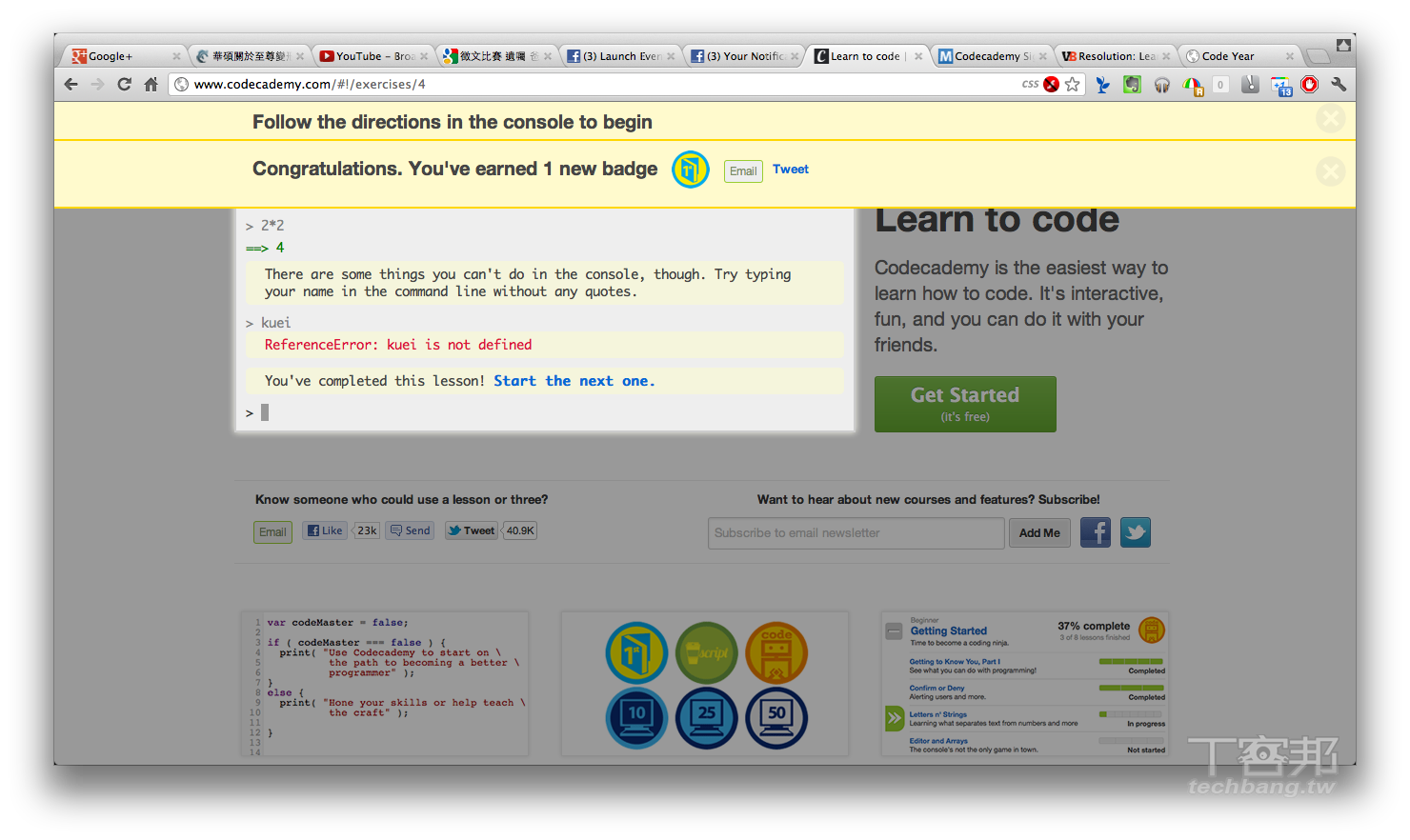The image size is (1410, 840).
Task: Click the Google Calendar extension icon
Action: (x=1280, y=85)
